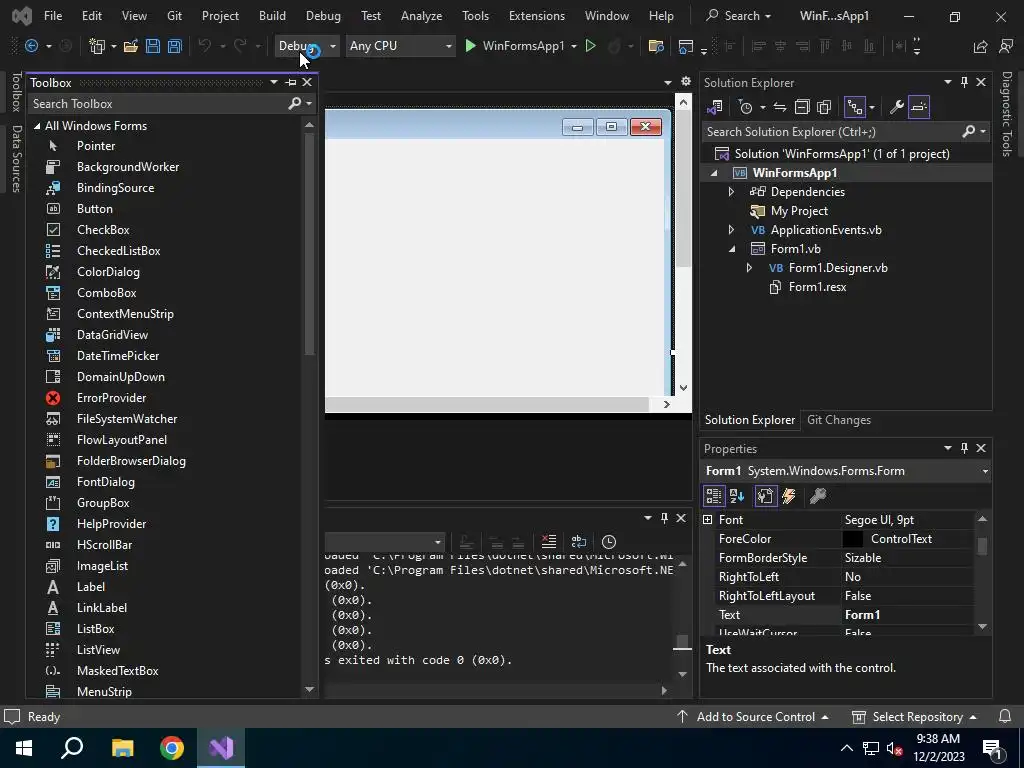Click the ForeColor black color swatch
This screenshot has width=1024, height=768.
[x=853, y=539]
